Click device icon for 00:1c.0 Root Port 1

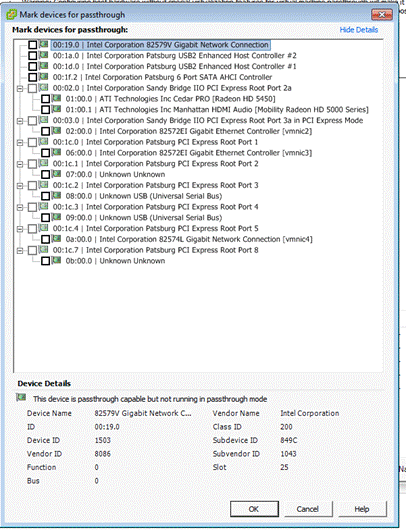point(44,142)
